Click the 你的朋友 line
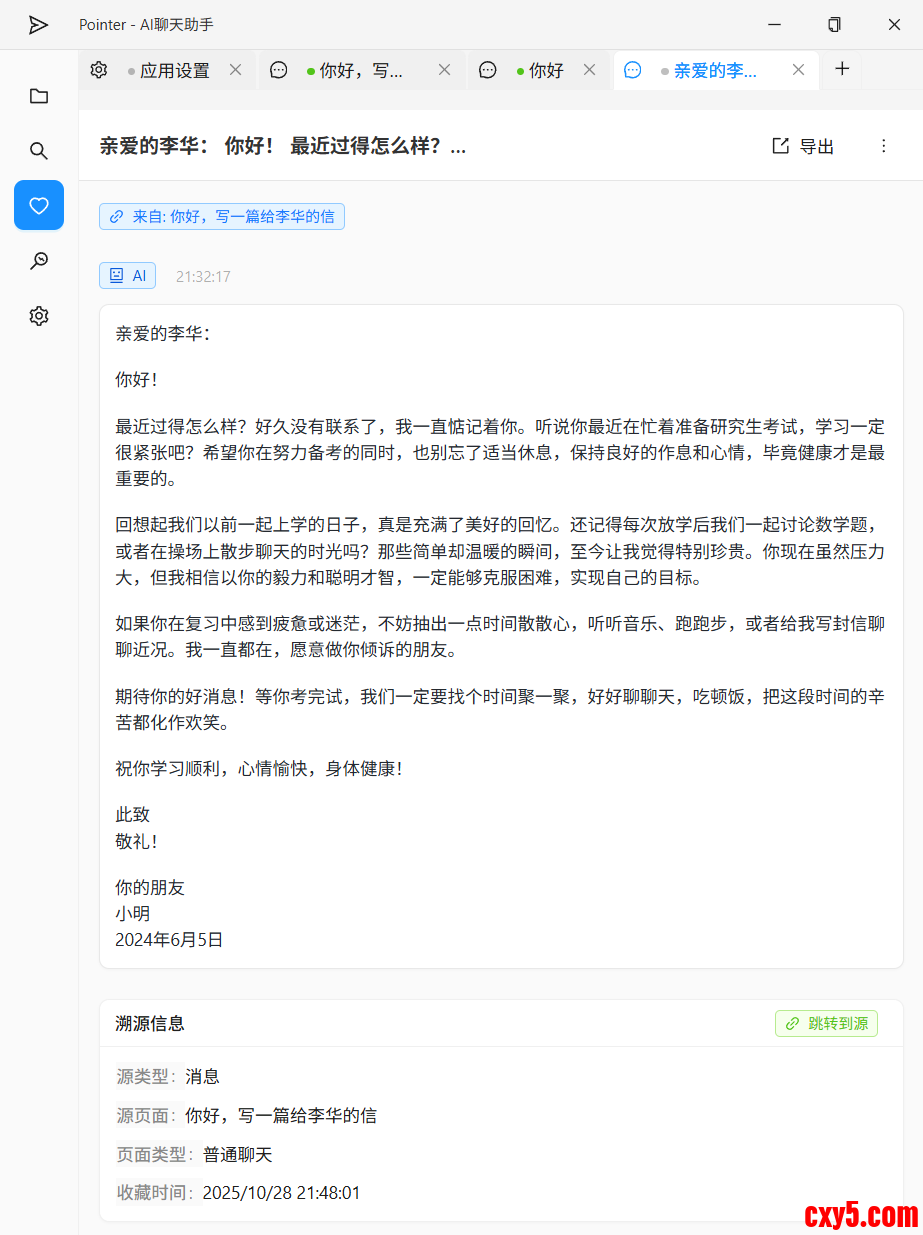The width and height of the screenshot is (923, 1235). coord(150,887)
